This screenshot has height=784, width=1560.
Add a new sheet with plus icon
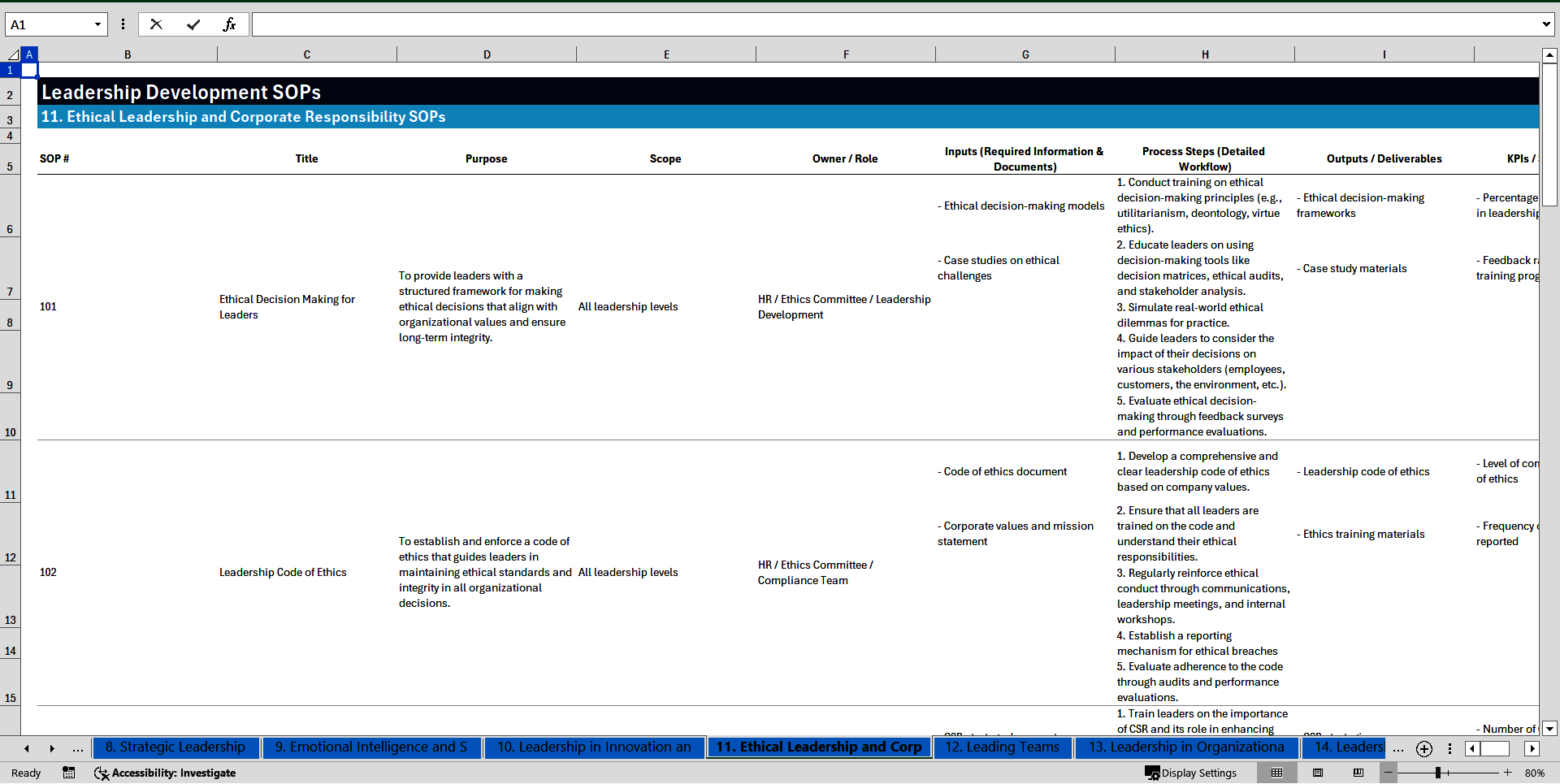[1423, 748]
